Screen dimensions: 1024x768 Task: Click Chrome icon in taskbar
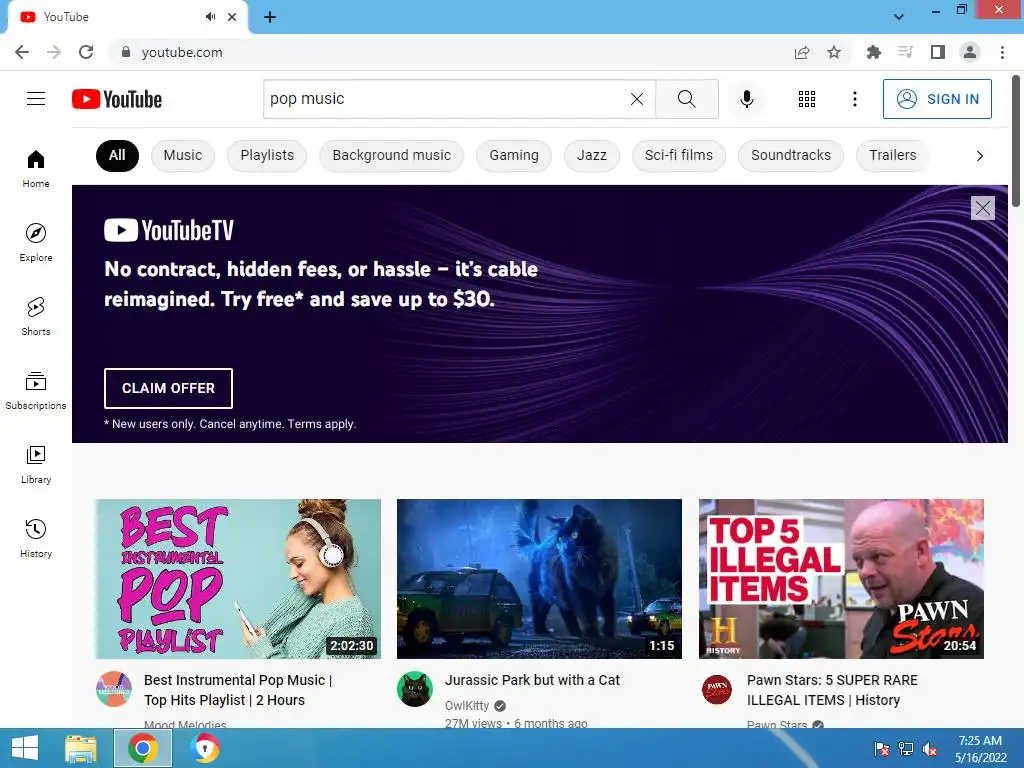click(143, 748)
